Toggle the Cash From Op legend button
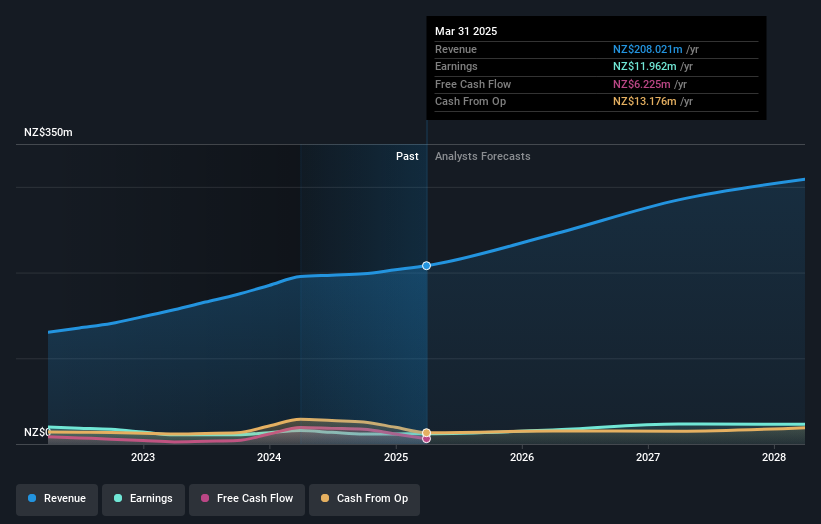The width and height of the screenshot is (821, 524). [364, 499]
